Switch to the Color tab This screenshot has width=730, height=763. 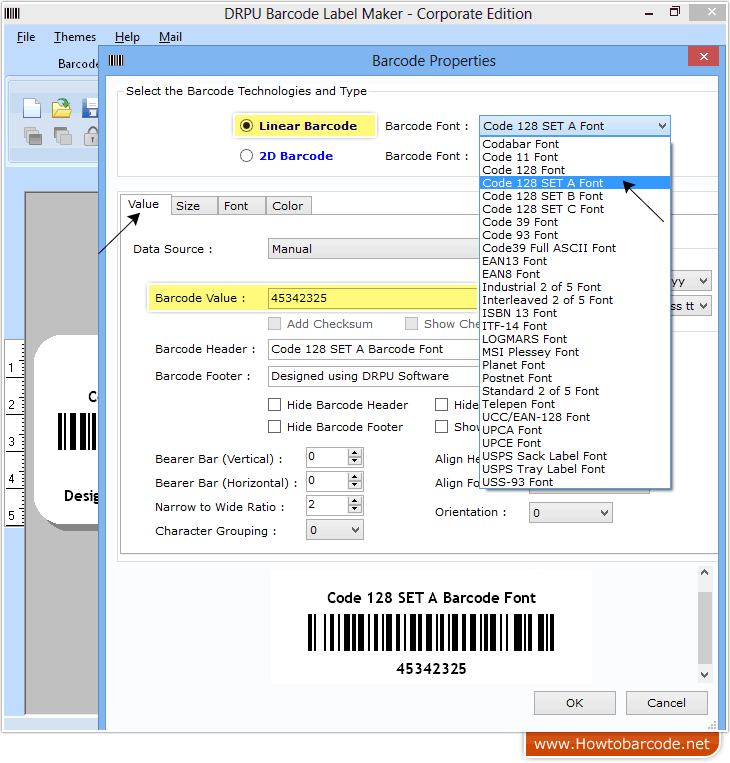(289, 206)
